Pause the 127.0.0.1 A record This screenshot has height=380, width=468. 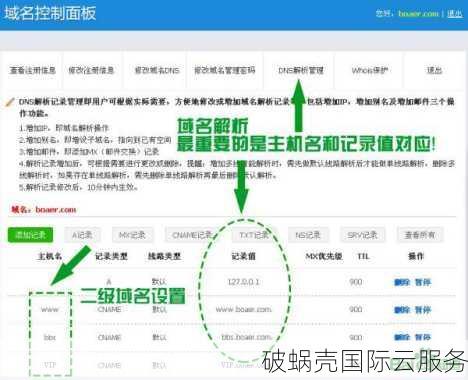[423, 283]
